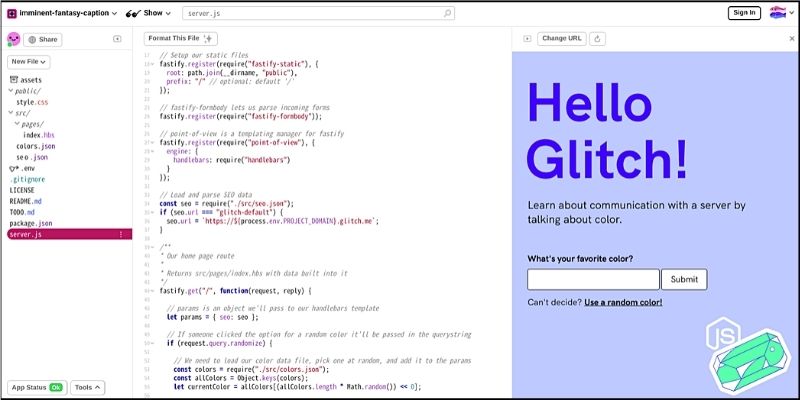This screenshot has height=400, width=800.
Task: Refresh the preview pane
Action: click(x=597, y=39)
